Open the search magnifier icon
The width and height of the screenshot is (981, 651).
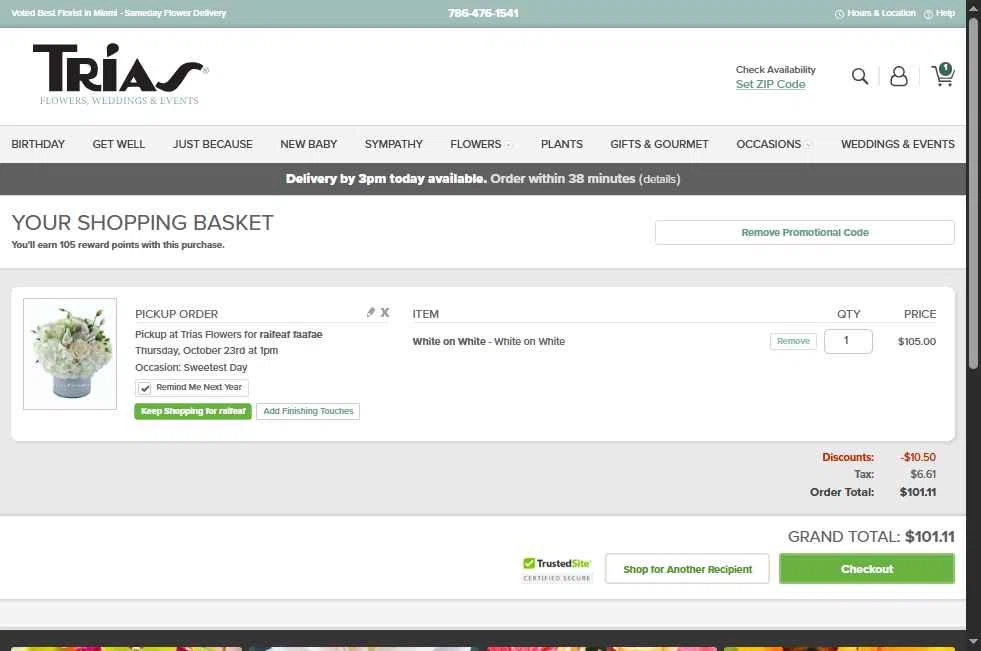tap(860, 76)
